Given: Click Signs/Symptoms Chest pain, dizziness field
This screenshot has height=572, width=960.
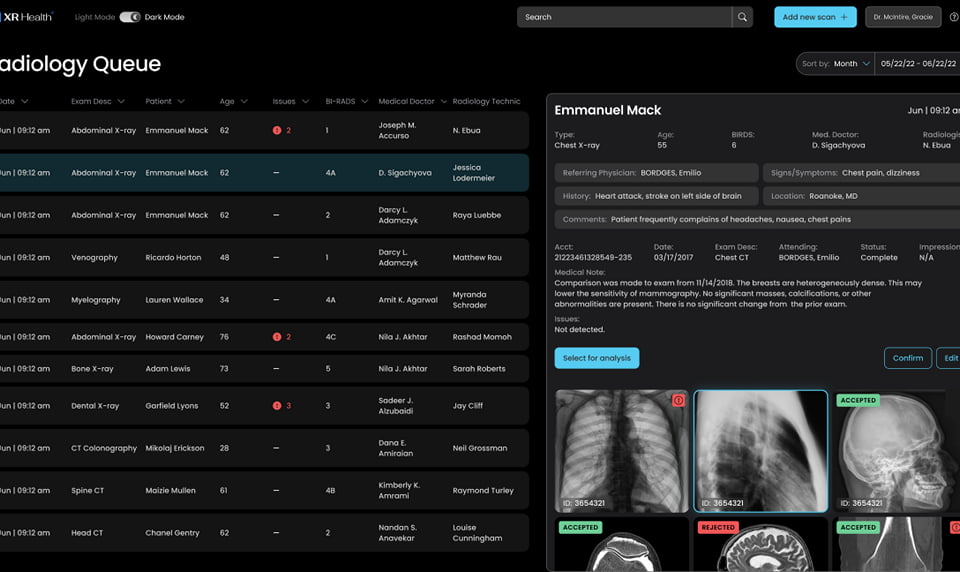Looking at the screenshot, I should point(861,173).
